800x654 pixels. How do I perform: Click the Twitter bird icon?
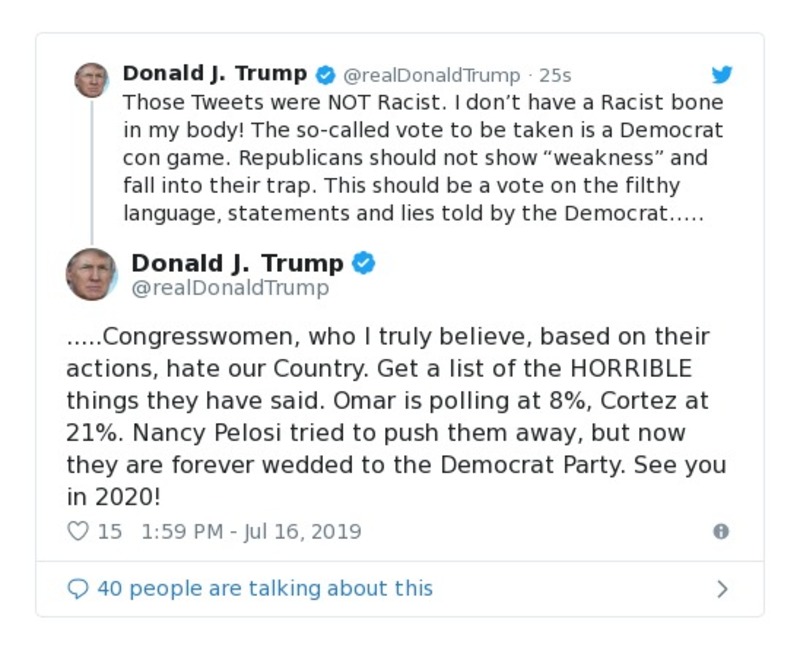coord(722,74)
